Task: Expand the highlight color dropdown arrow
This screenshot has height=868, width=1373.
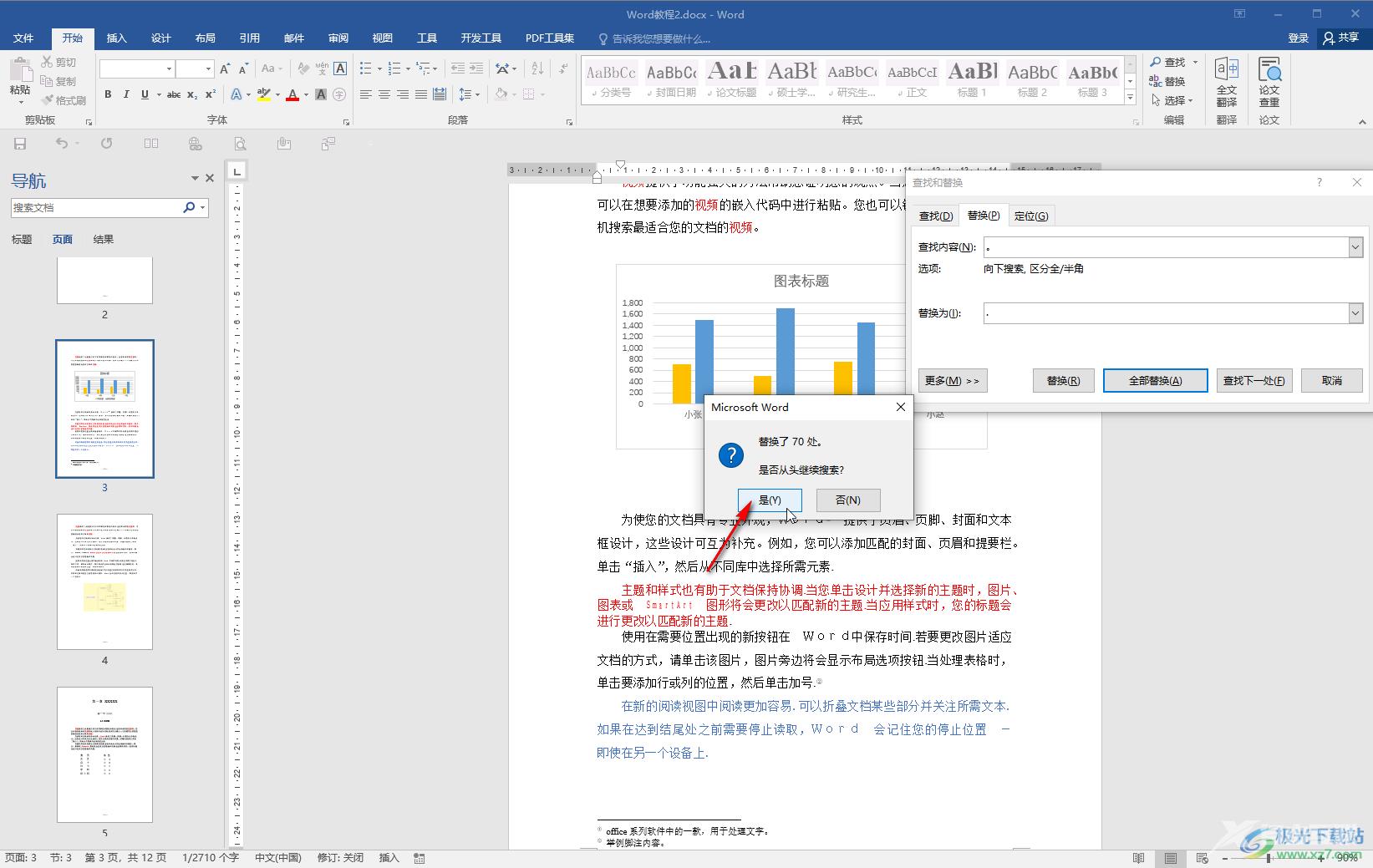Action: click(277, 94)
